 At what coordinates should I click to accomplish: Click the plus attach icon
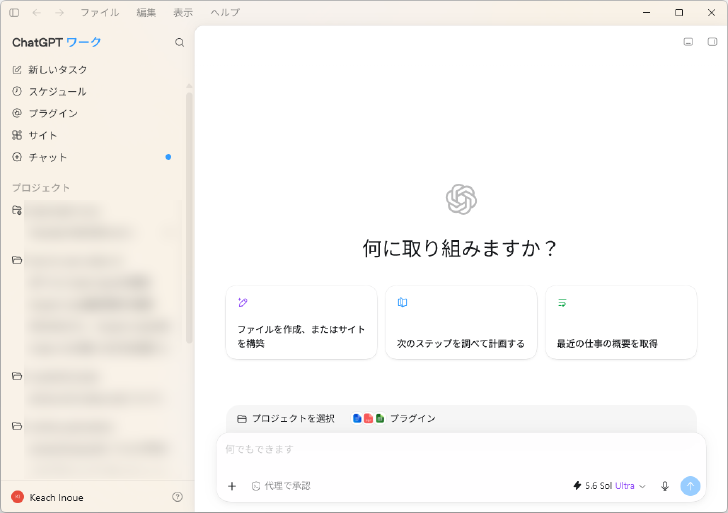232,486
